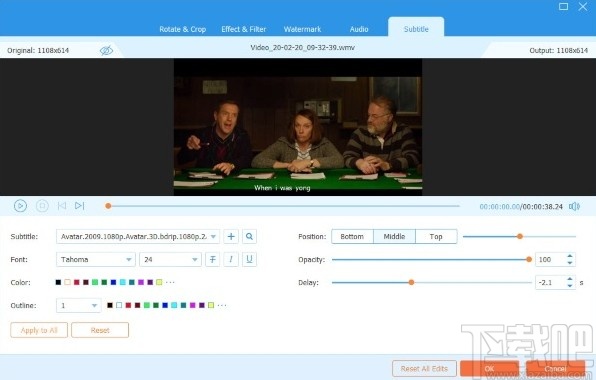
Task: Open the Watermark tab
Action: coord(302,29)
